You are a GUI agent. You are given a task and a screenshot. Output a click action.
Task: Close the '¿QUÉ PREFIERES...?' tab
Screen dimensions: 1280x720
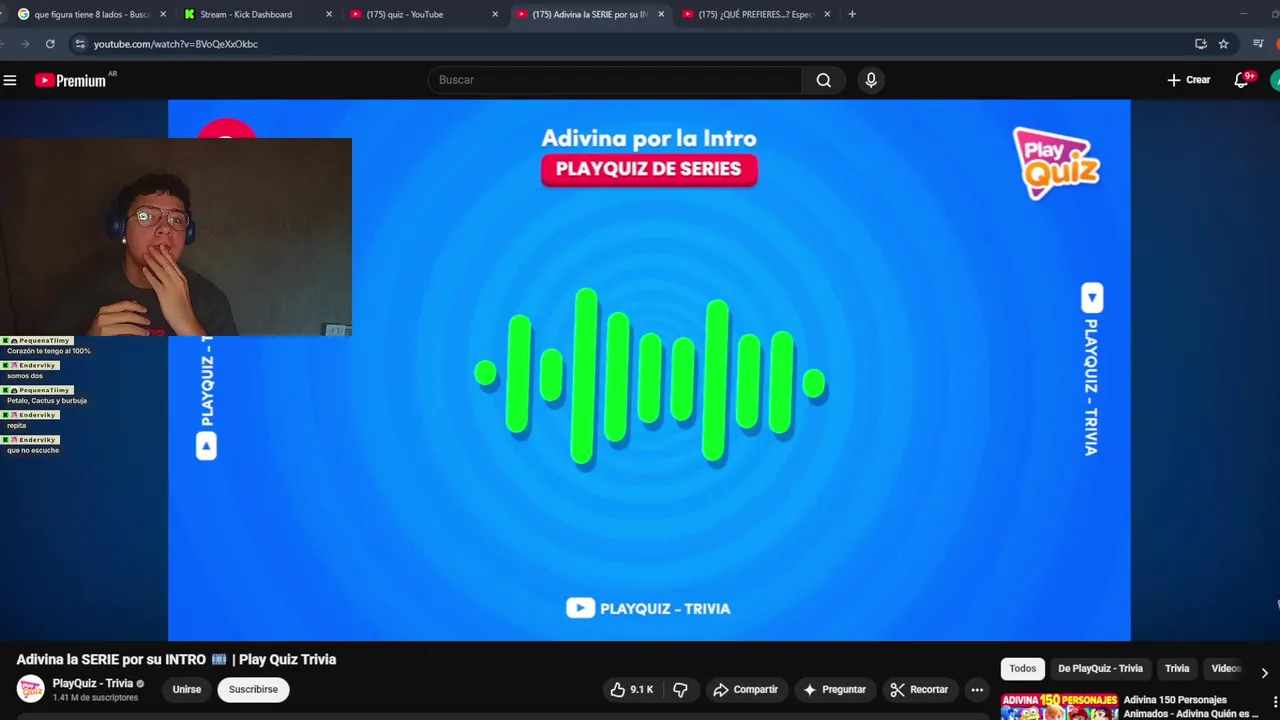pyautogui.click(x=827, y=14)
